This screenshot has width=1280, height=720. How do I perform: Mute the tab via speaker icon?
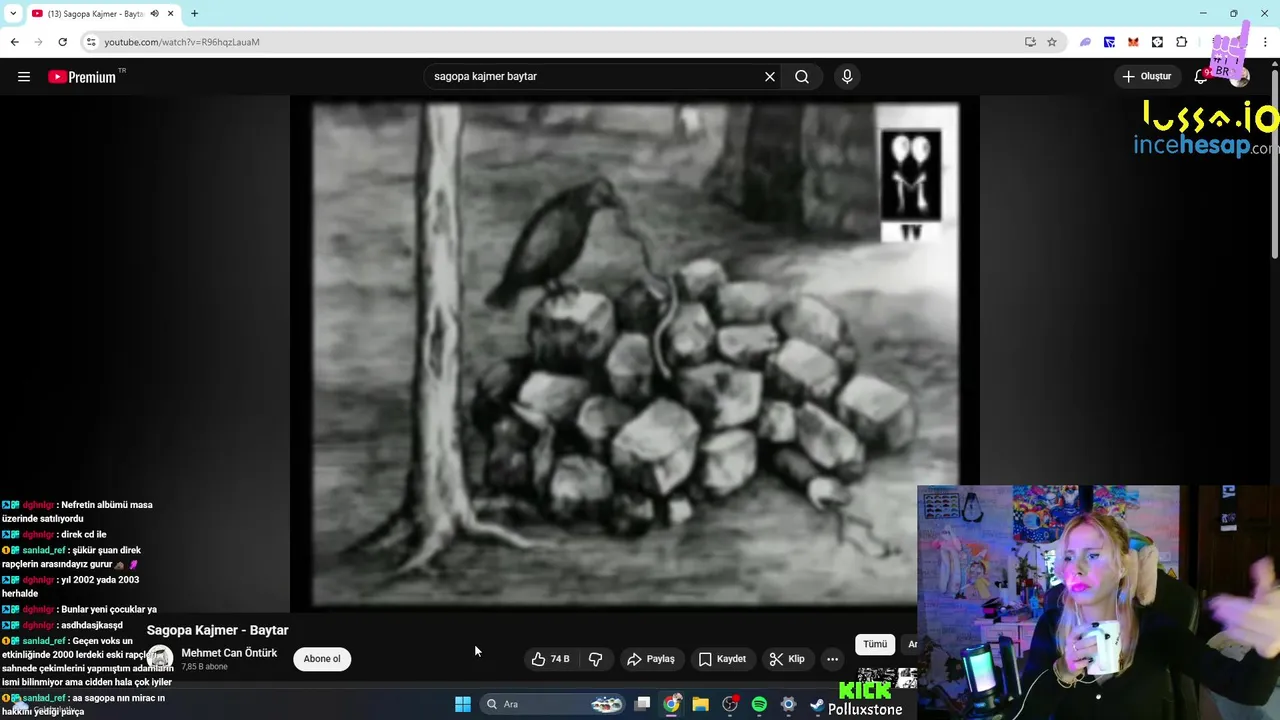tap(154, 14)
